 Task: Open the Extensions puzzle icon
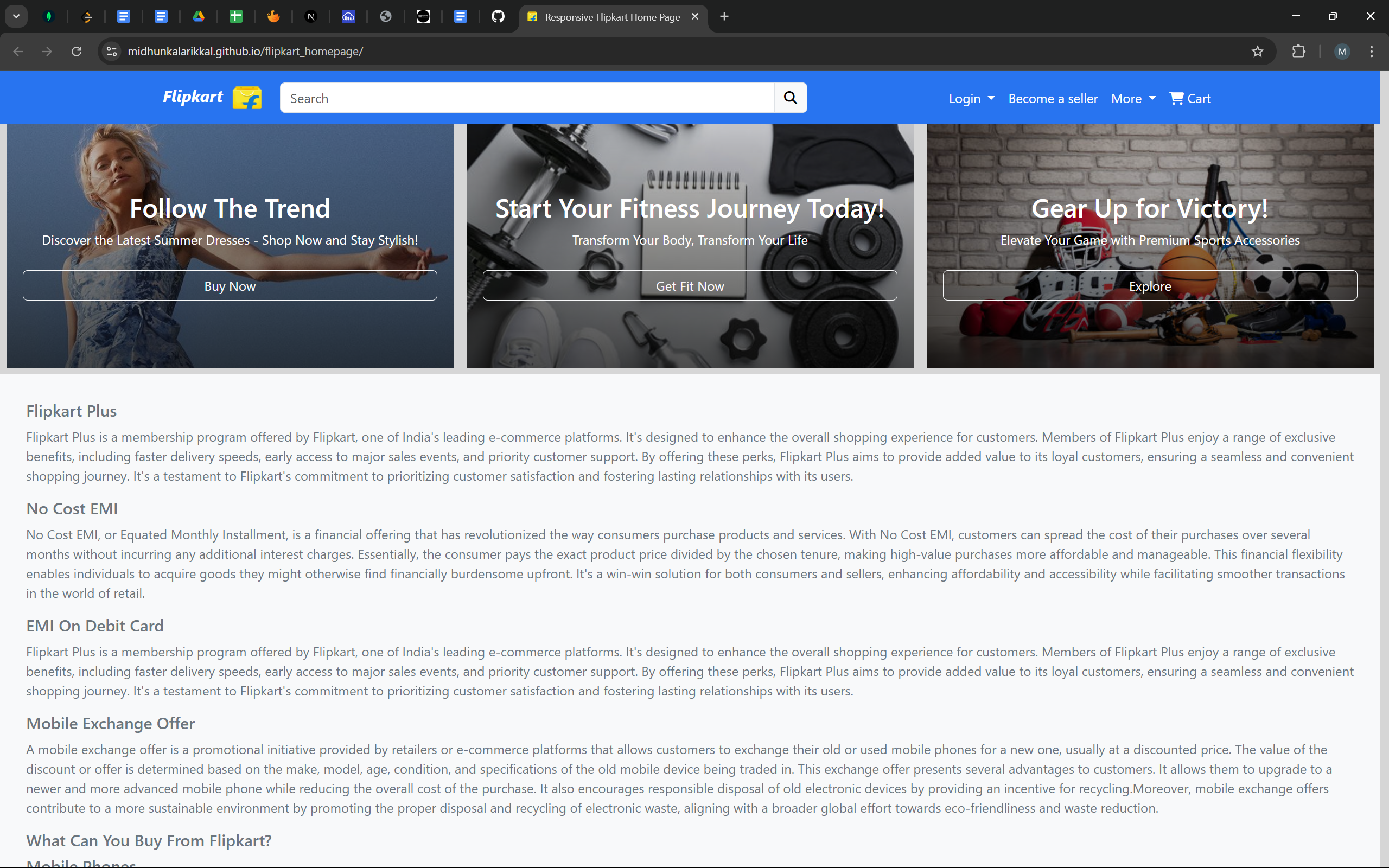coord(1298,52)
